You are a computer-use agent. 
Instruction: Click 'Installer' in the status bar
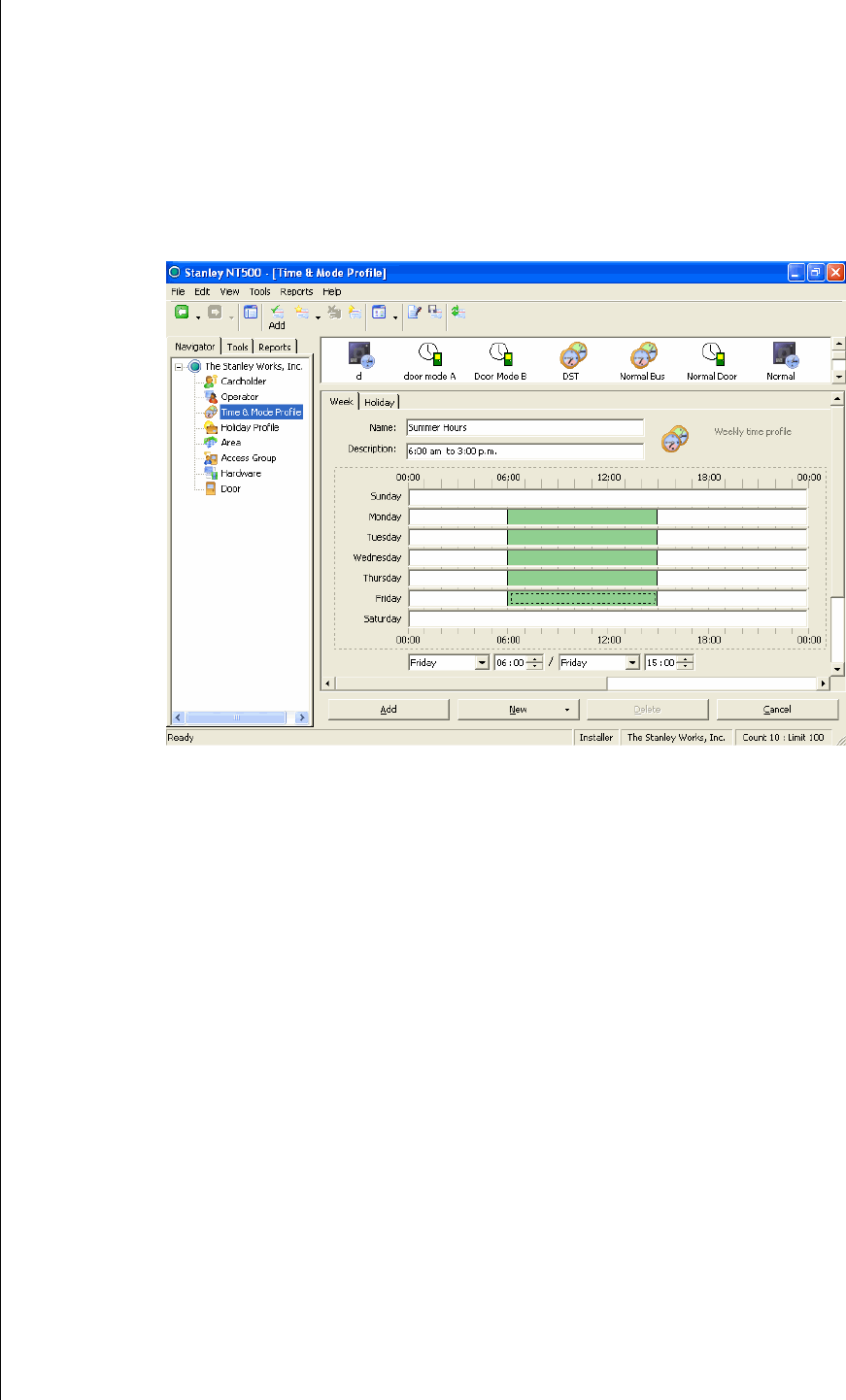click(x=596, y=738)
